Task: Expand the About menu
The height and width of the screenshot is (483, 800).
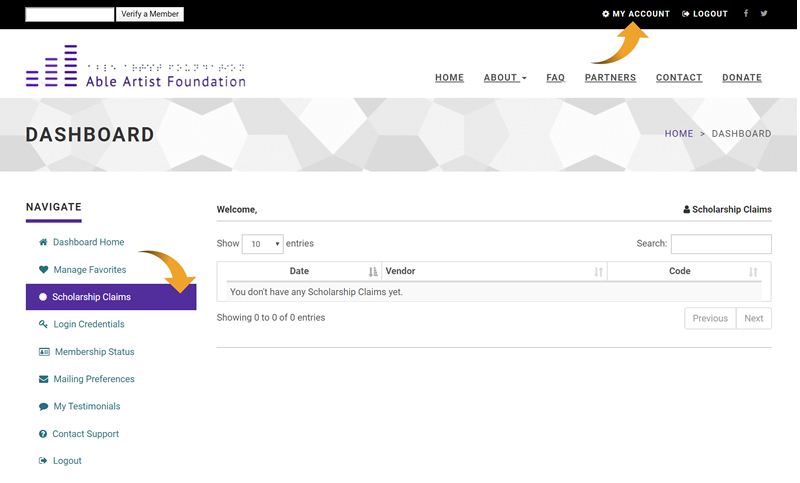Action: pos(505,78)
